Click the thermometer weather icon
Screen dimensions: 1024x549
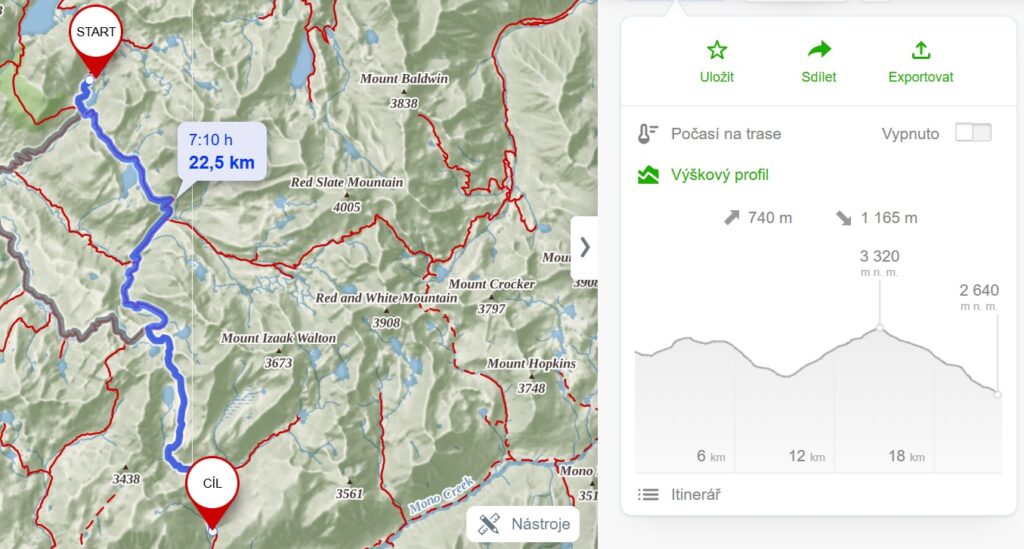[647, 134]
